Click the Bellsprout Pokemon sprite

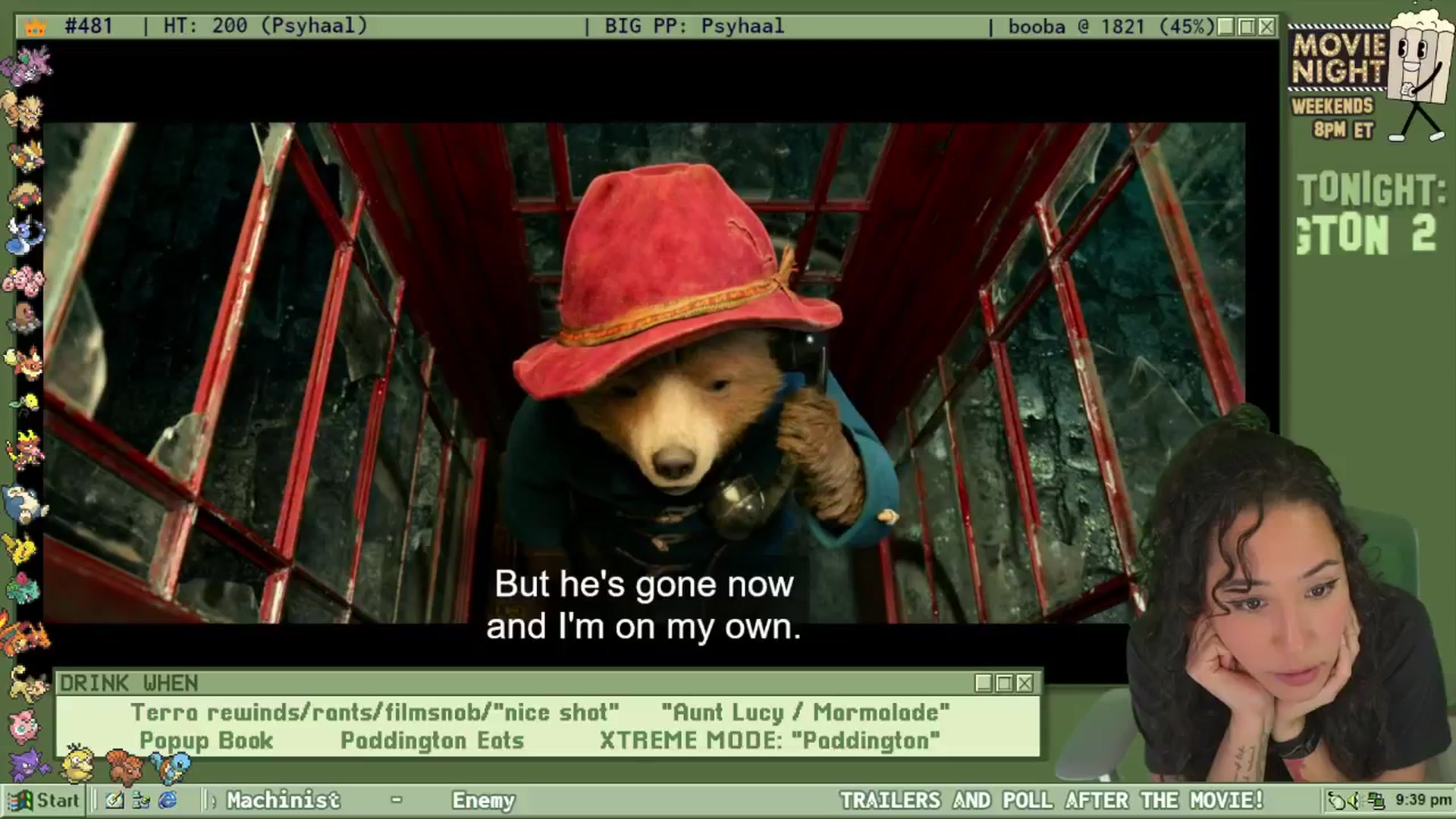coord(24,404)
